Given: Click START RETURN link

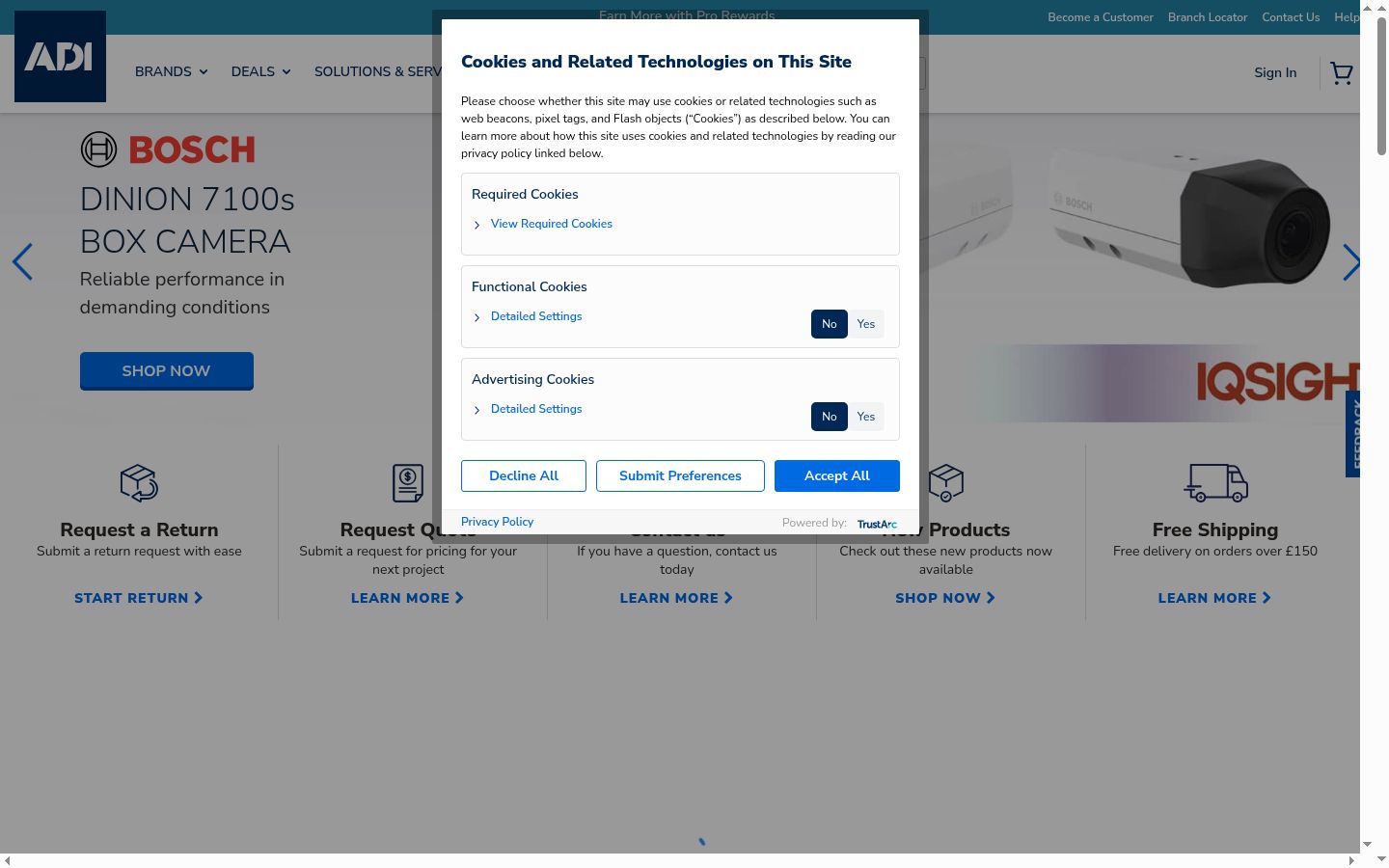Looking at the screenshot, I should [139, 598].
